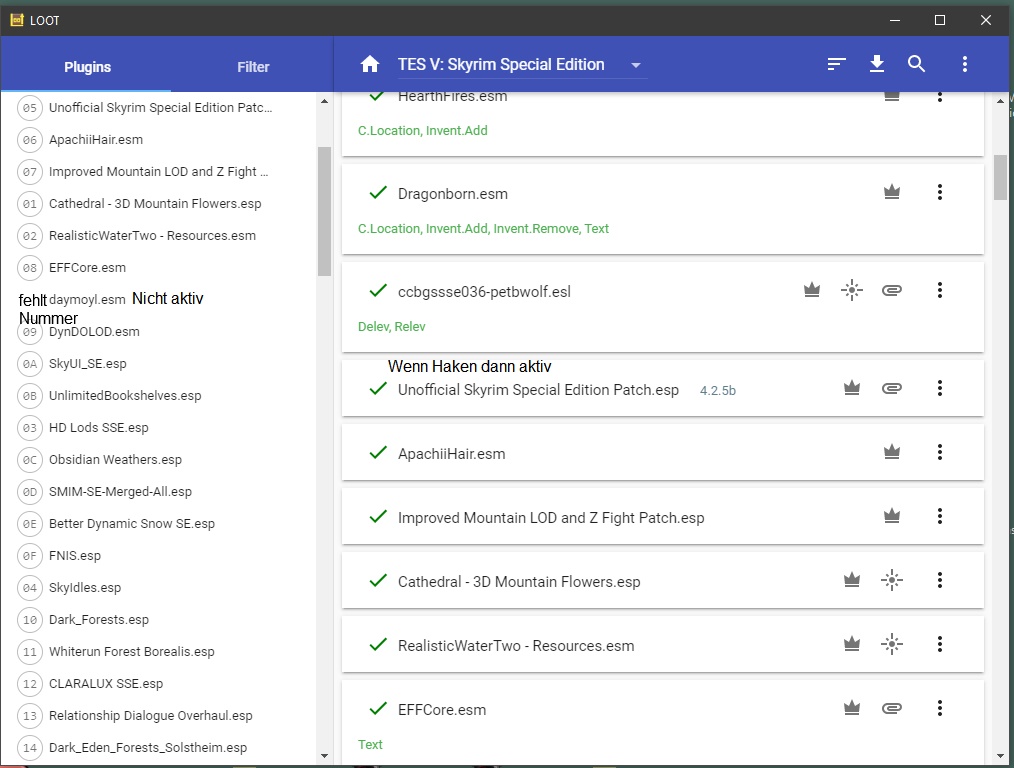
Task: Select SkyUI_SE.esp in the plugin list
Action: pos(88,364)
